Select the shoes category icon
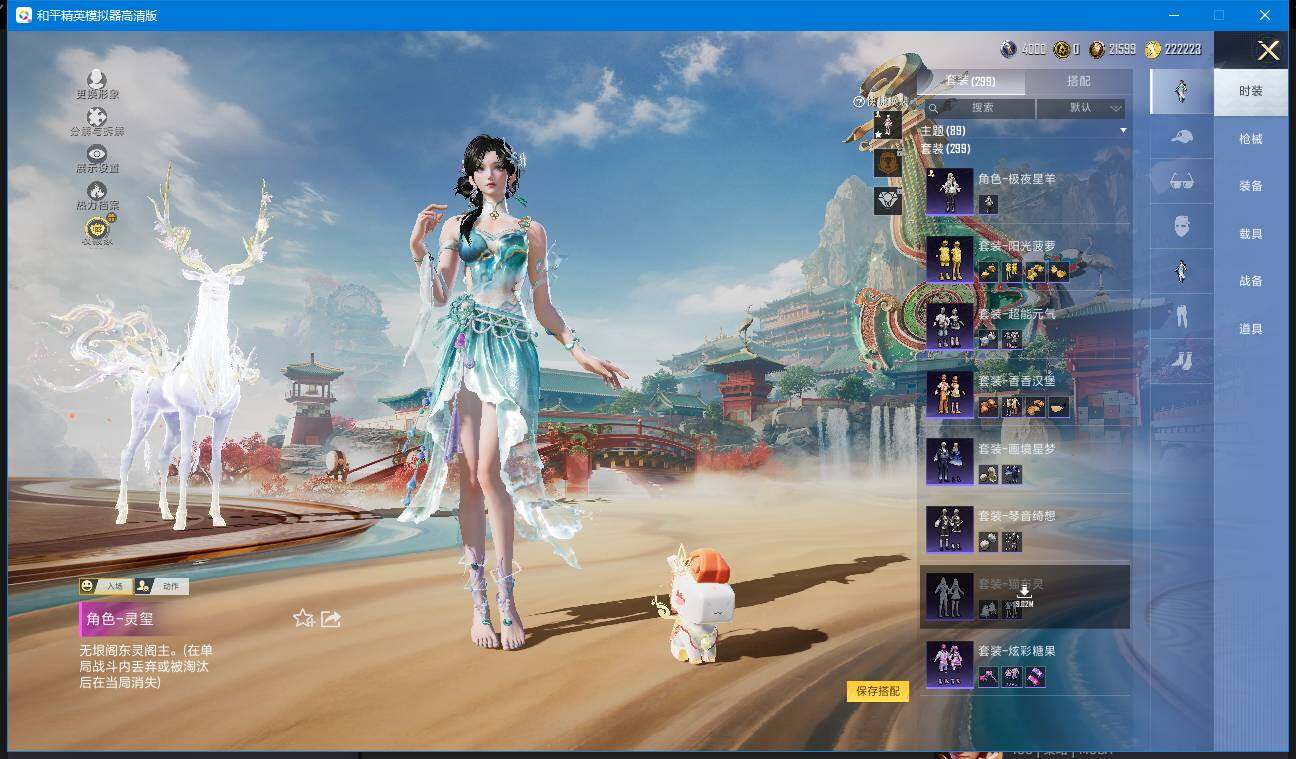The width and height of the screenshot is (1296, 759). (1181, 360)
